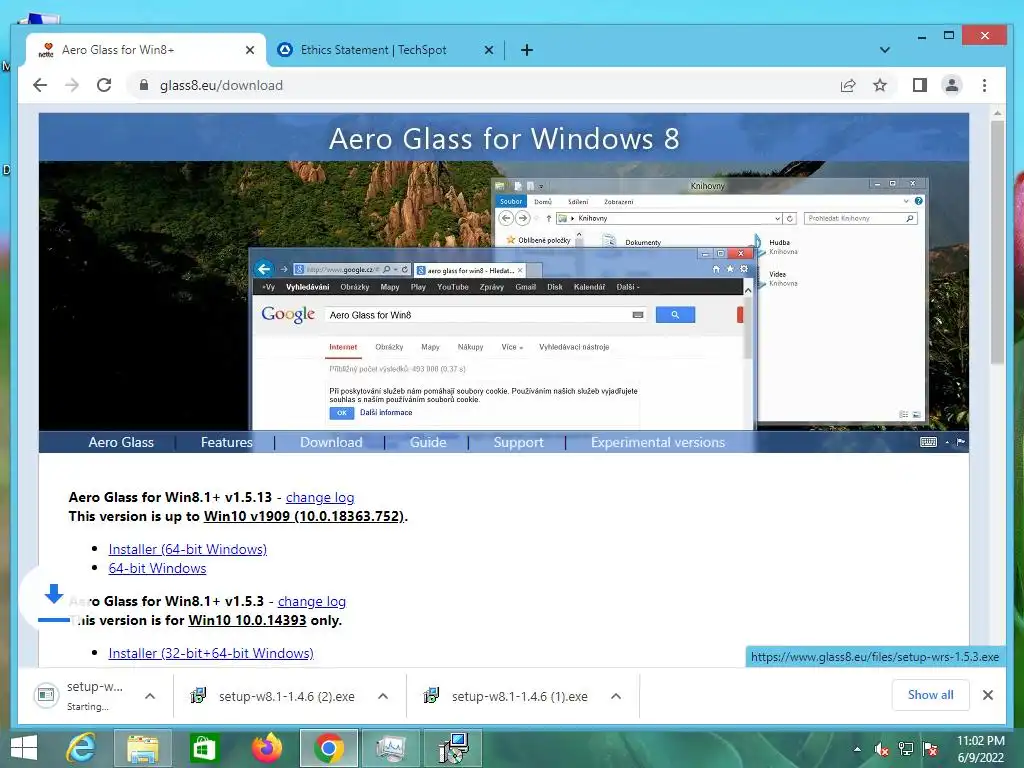Click Installer (64-bit Windows) link
This screenshot has height=768, width=1024.
(187, 549)
